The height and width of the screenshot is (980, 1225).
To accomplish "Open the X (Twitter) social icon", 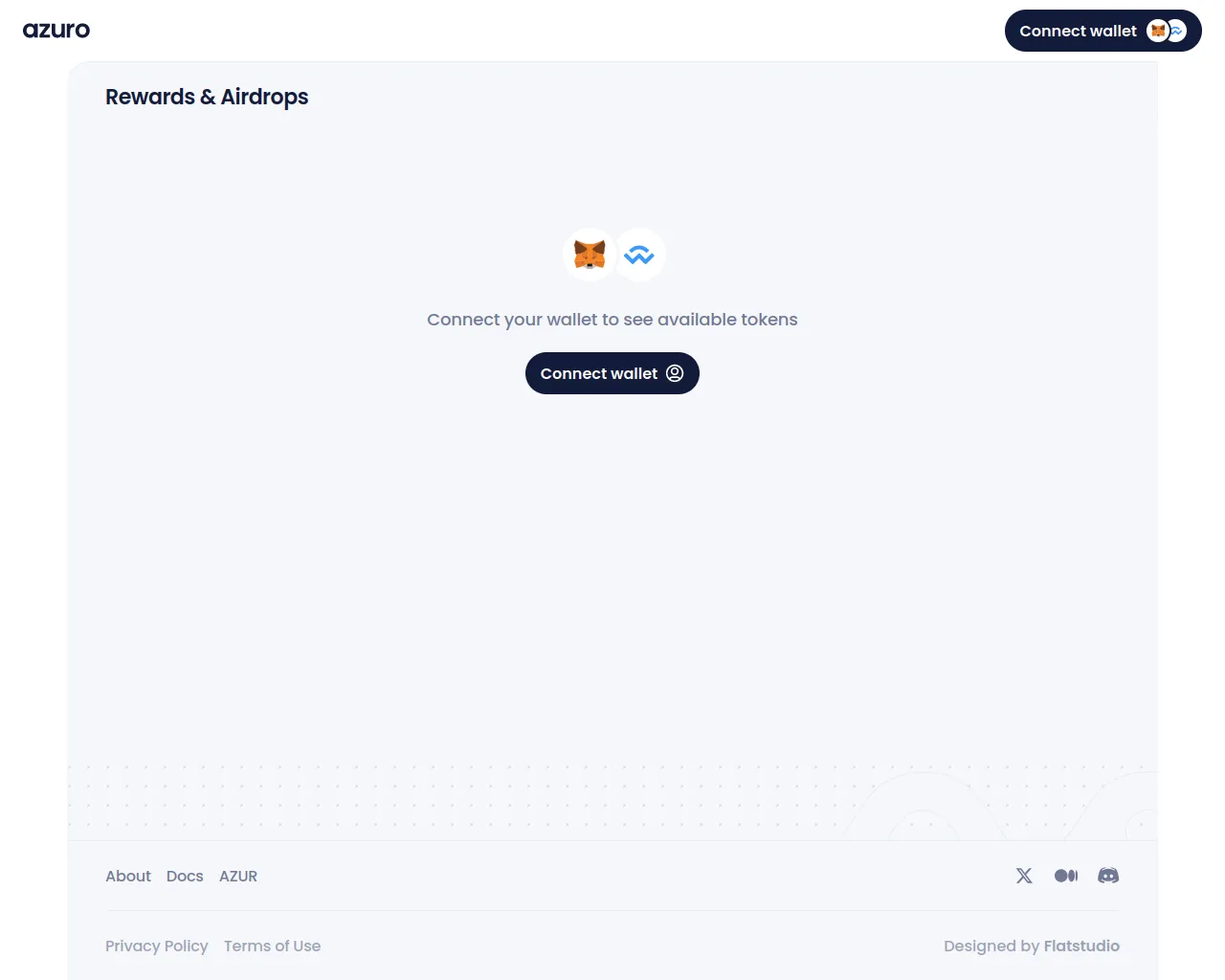I will point(1024,876).
